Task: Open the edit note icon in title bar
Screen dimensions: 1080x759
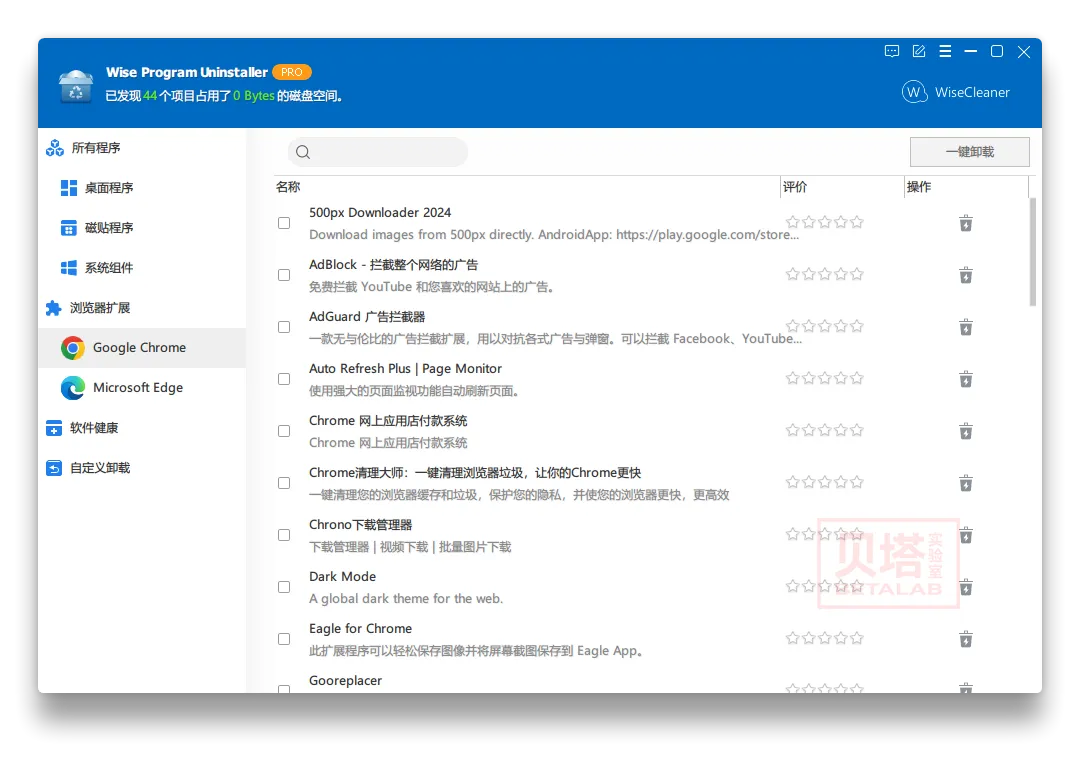Action: 918,52
